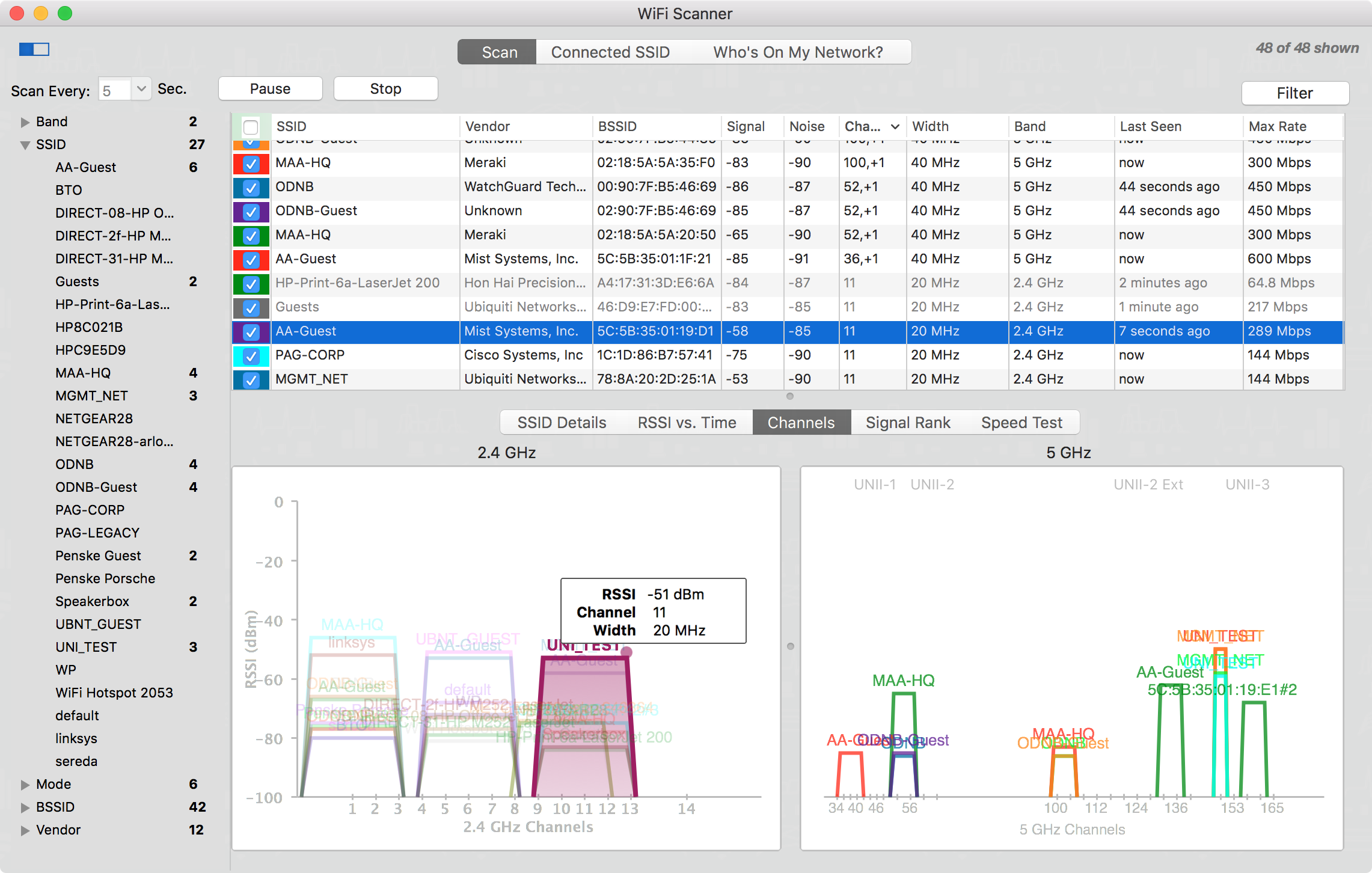
Task: Click the Speed Test tab icon
Action: point(1021,420)
